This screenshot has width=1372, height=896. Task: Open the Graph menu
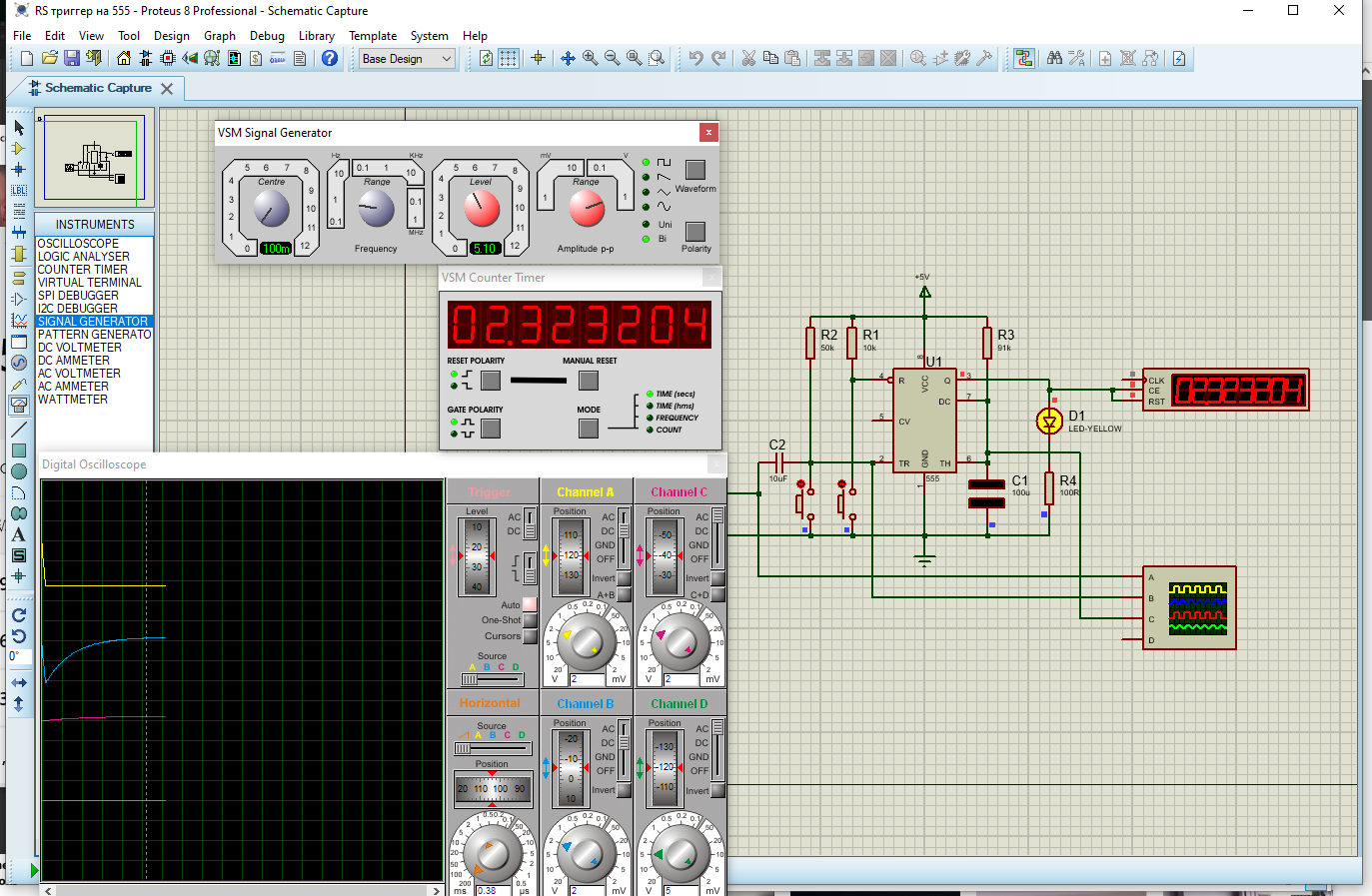[220, 35]
